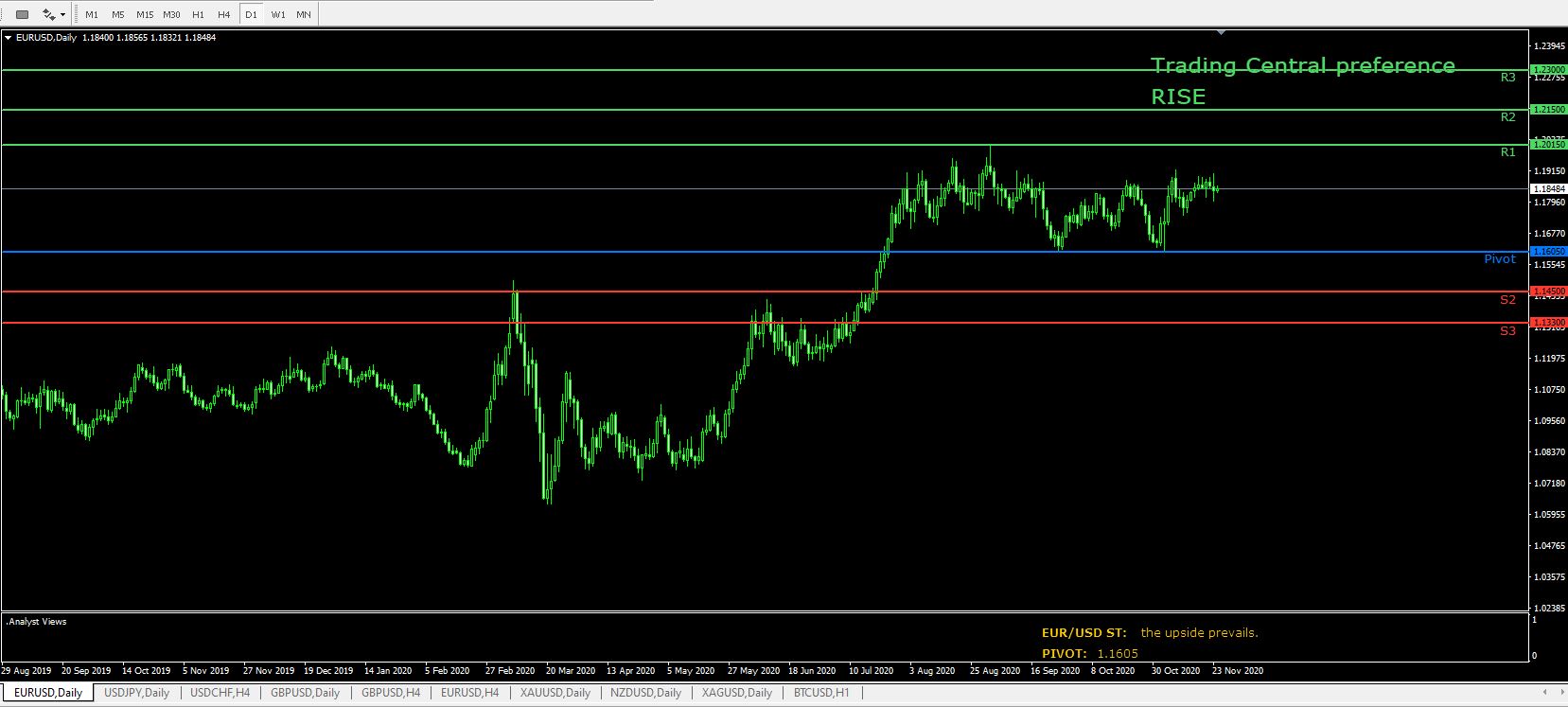Click the red S3 support label
Screen dimensions: 1568x707
pyautogui.click(x=1507, y=331)
